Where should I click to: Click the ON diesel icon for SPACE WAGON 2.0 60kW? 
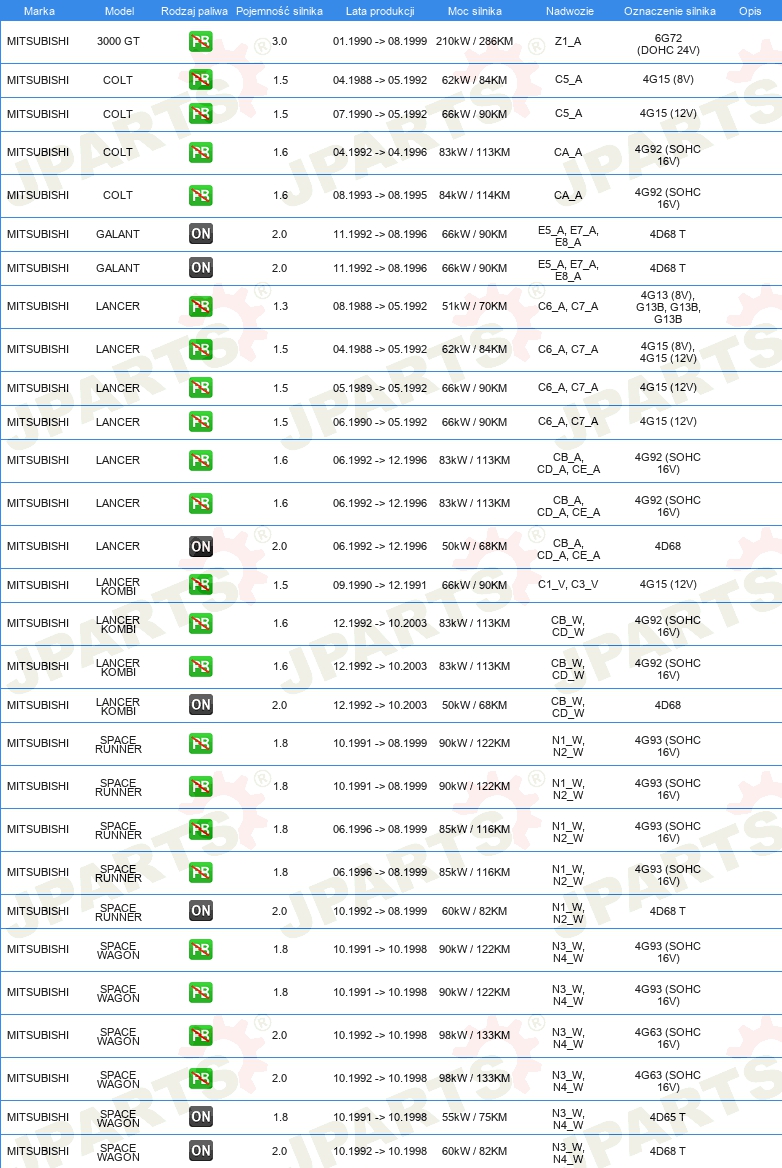tap(201, 1151)
